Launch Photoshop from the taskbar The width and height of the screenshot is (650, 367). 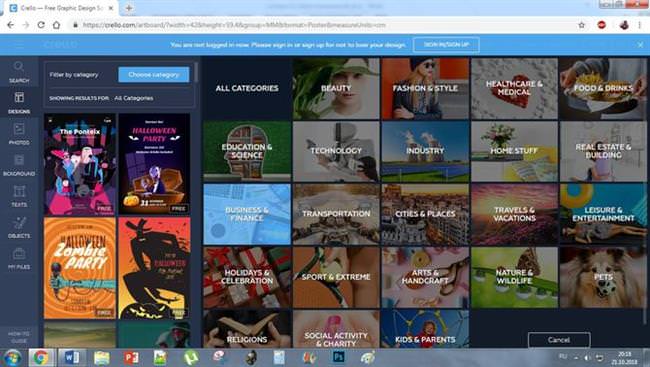point(339,357)
